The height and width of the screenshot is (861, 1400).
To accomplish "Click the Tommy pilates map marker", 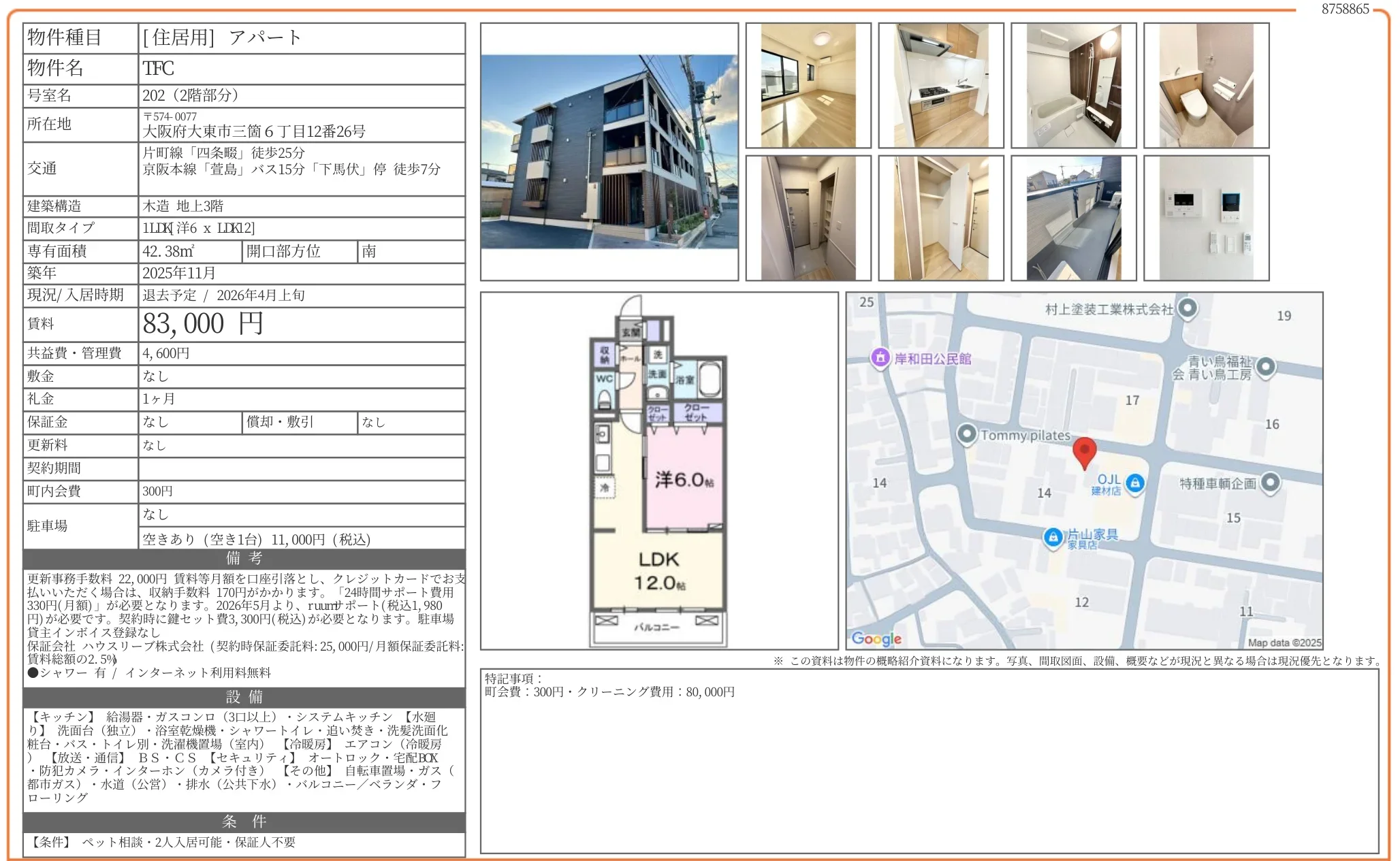I will pyautogui.click(x=967, y=434).
